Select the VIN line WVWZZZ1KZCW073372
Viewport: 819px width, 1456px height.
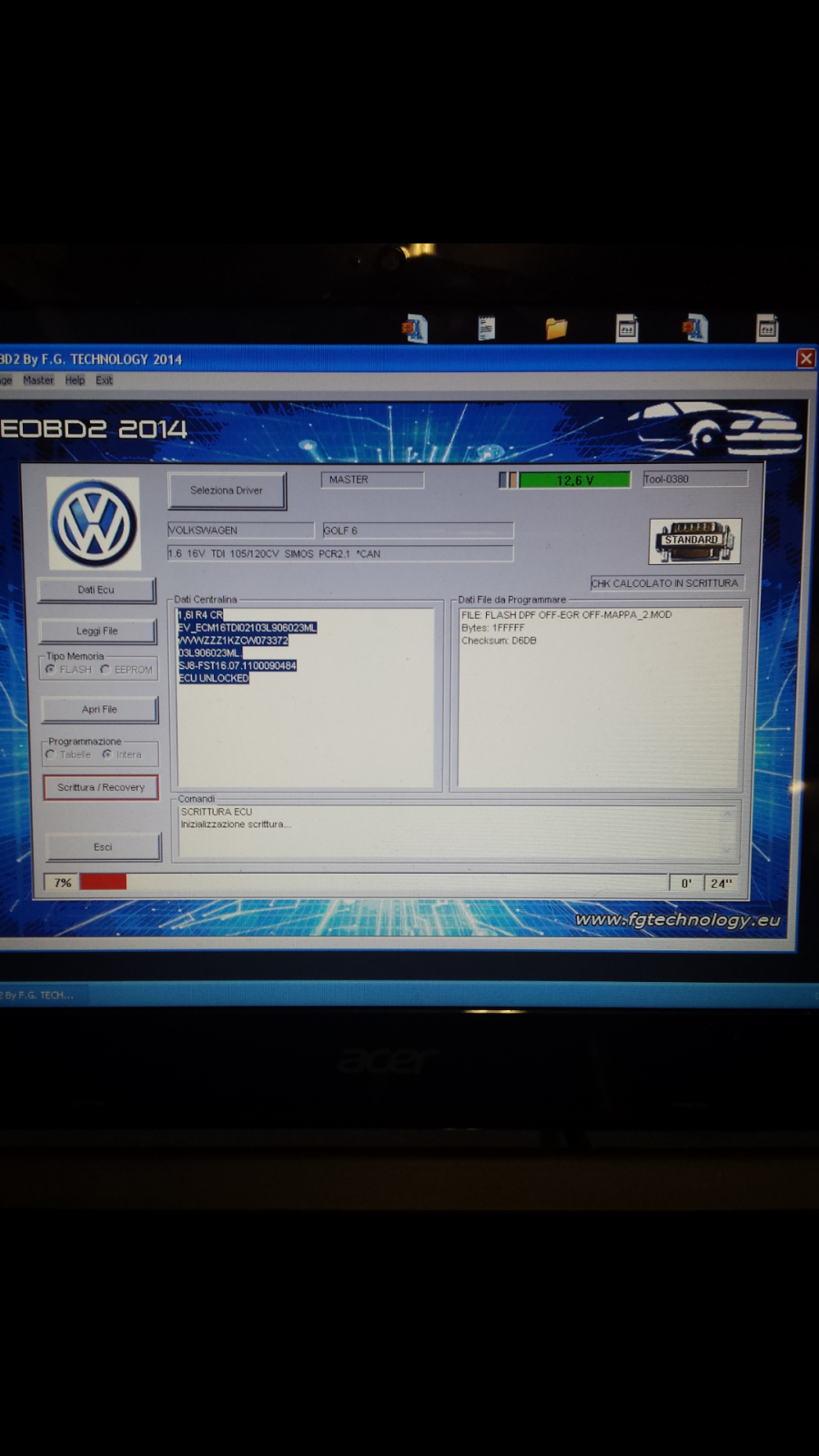(233, 641)
